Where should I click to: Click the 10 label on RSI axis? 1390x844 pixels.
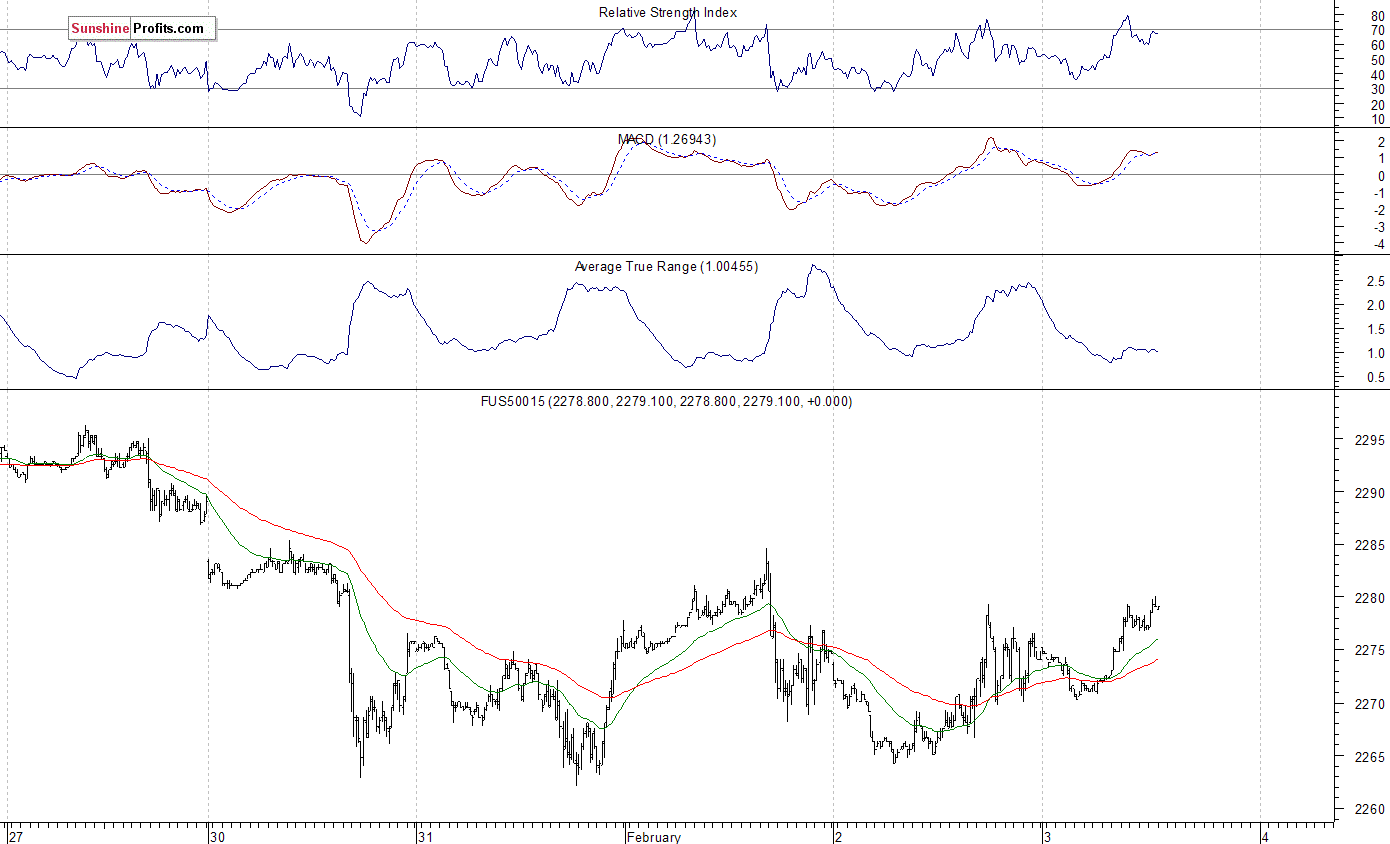pyautogui.click(x=1378, y=119)
